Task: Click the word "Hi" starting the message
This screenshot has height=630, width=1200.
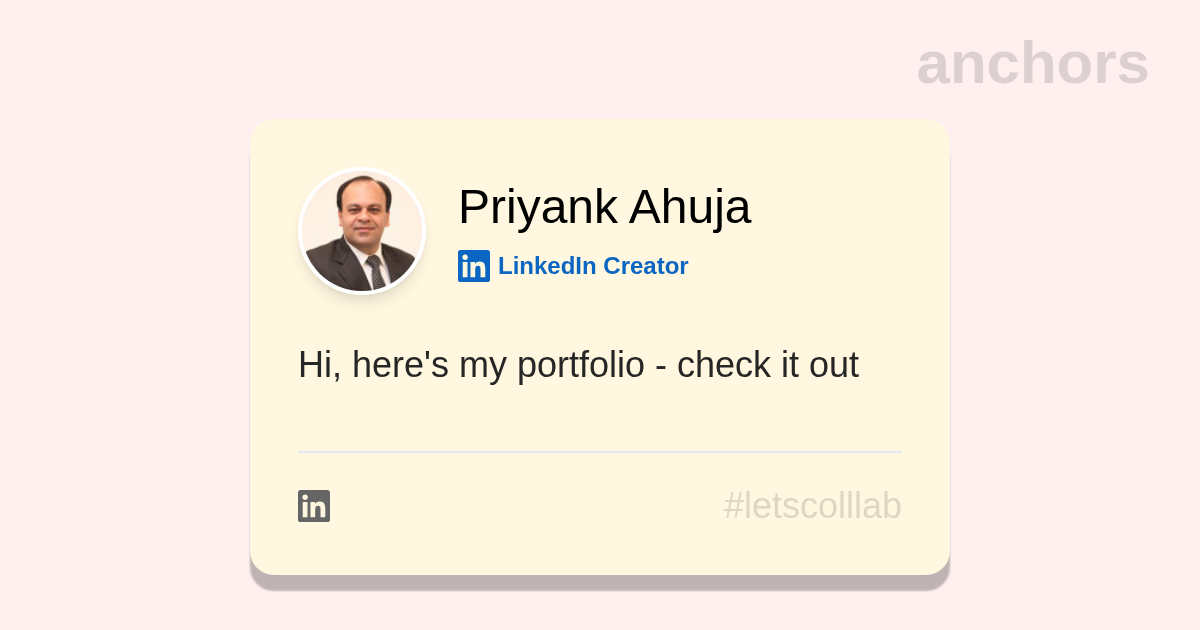Action: tap(314, 365)
